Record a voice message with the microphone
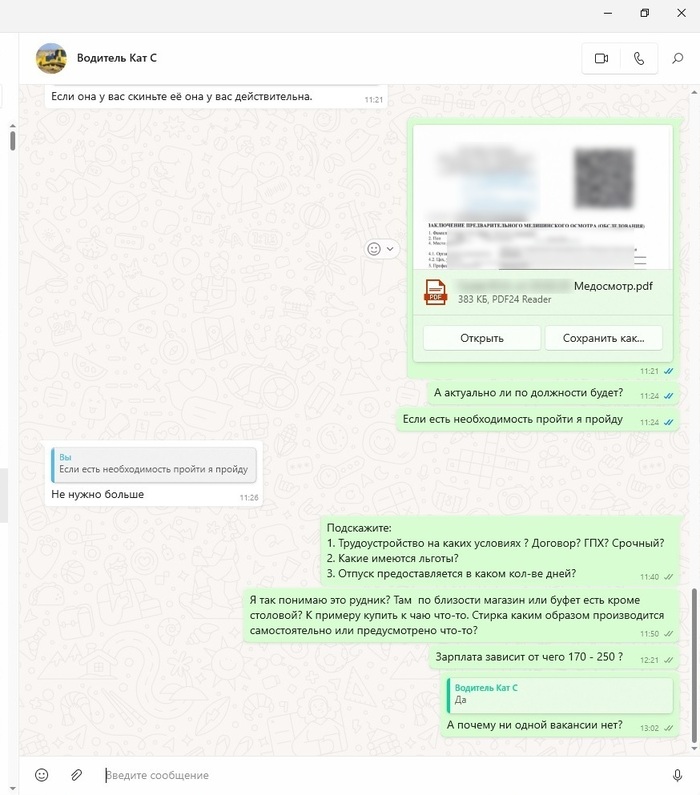Image resolution: width=700 pixels, height=795 pixels. point(677,775)
